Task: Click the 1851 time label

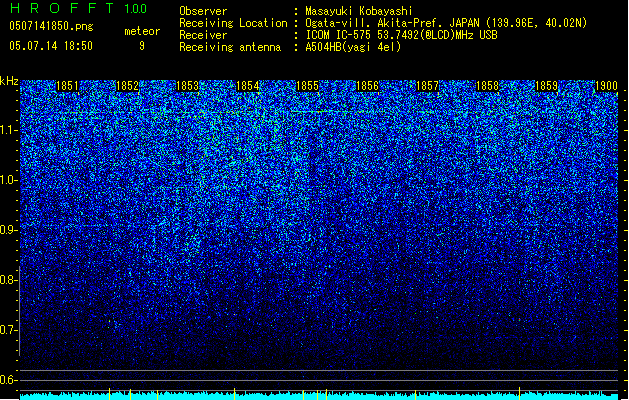Action: point(67,86)
